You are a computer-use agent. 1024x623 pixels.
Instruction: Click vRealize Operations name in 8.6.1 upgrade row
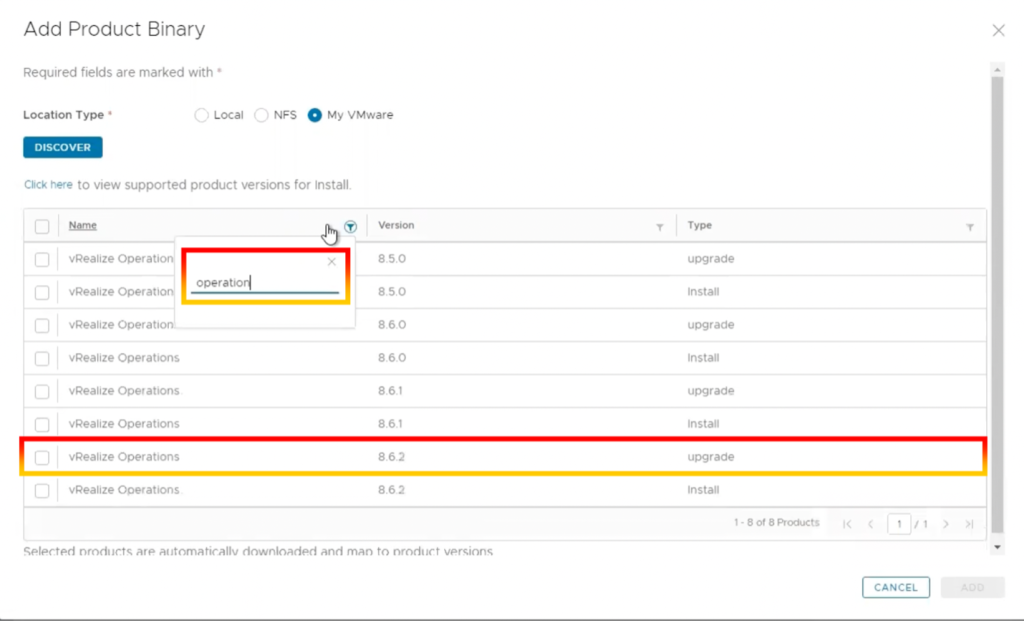pos(124,391)
